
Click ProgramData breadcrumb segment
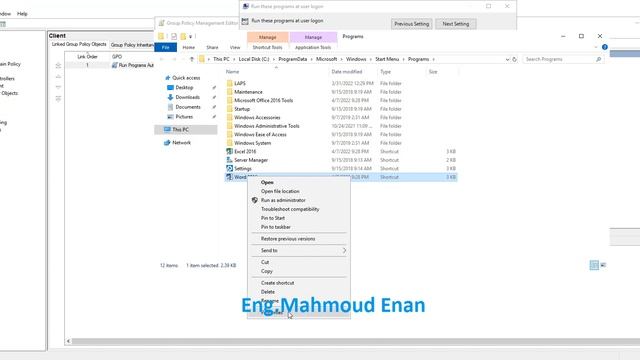coord(293,59)
